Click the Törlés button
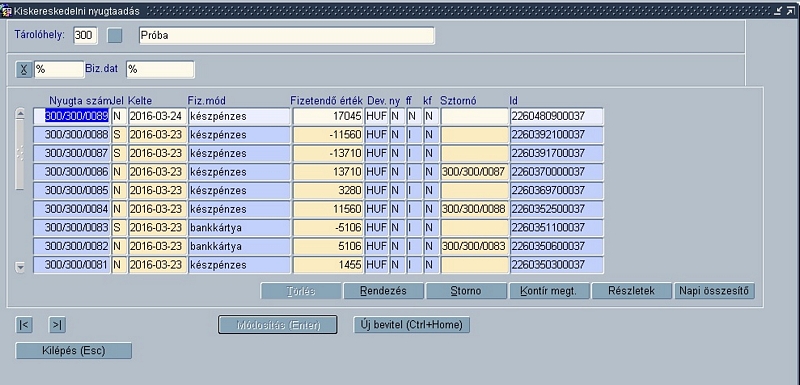This screenshot has height=385, width=800. (x=301, y=291)
